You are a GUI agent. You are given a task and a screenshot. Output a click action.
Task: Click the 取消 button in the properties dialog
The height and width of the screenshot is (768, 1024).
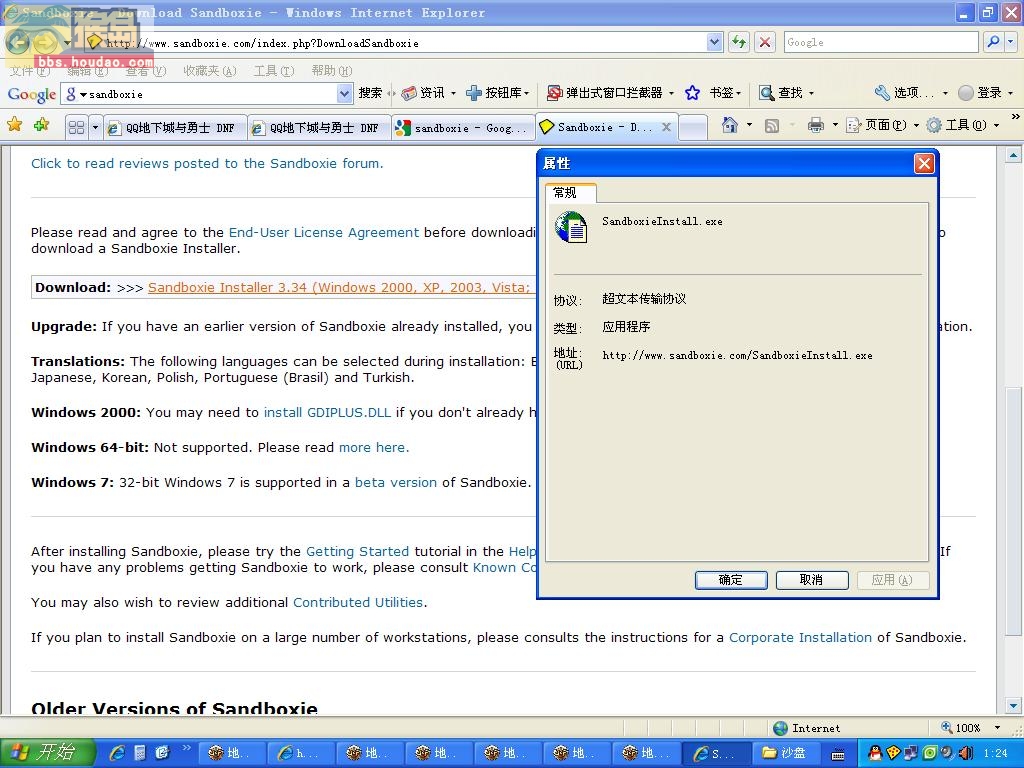[812, 580]
